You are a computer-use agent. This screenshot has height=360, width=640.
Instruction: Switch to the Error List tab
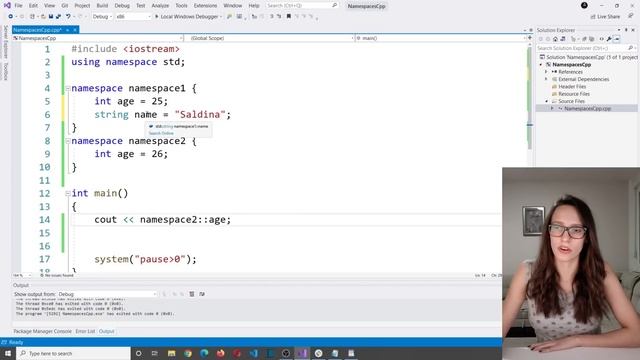(x=85, y=331)
